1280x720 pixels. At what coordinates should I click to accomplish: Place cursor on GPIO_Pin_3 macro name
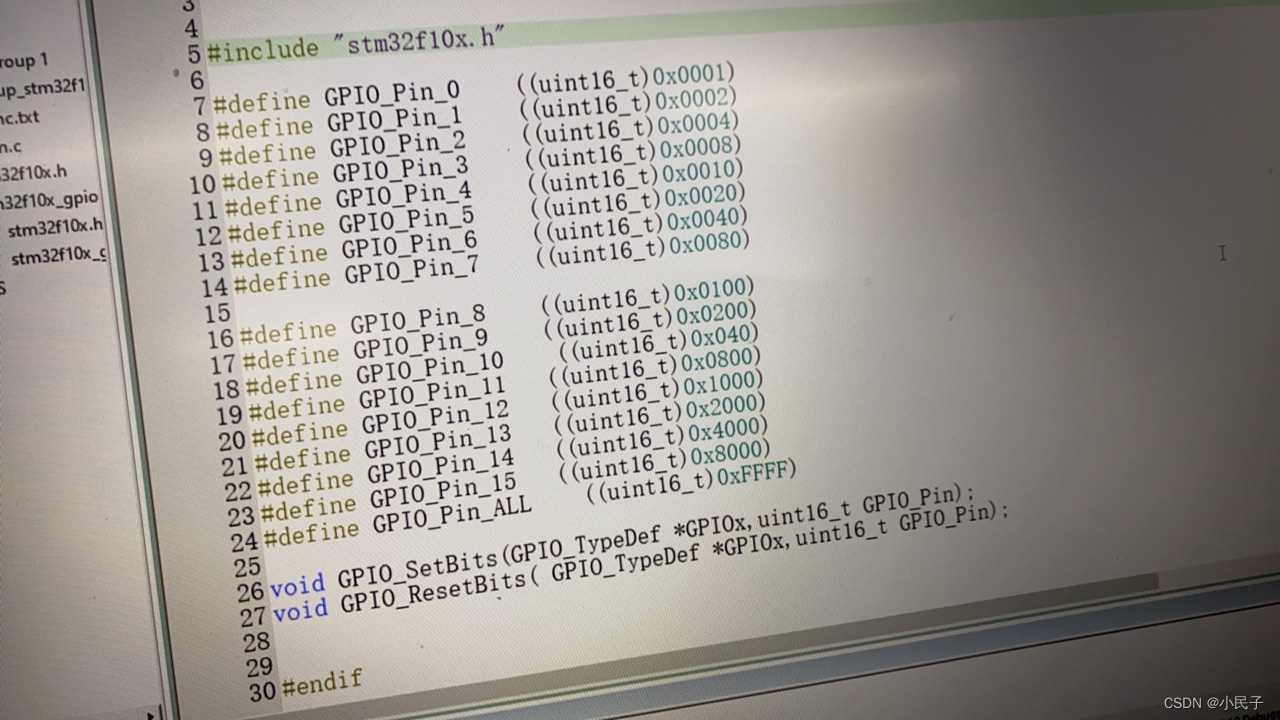[400, 170]
